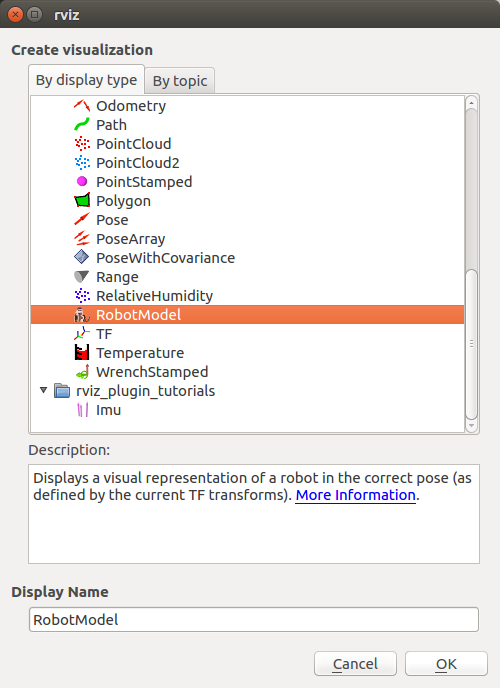Collapse the rviz_plugin_tutorials folder

pos(43,390)
